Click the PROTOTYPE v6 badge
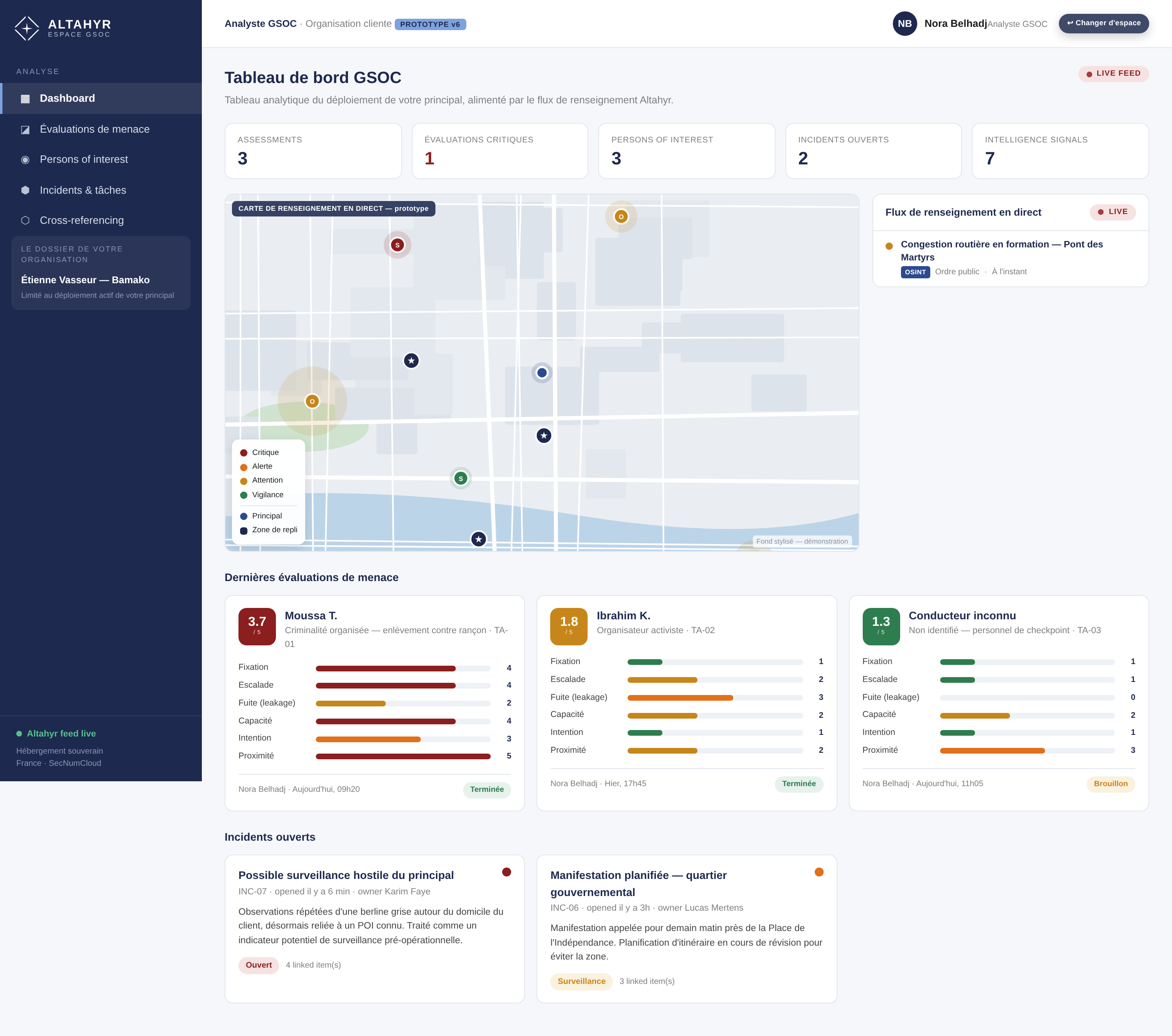 point(430,25)
